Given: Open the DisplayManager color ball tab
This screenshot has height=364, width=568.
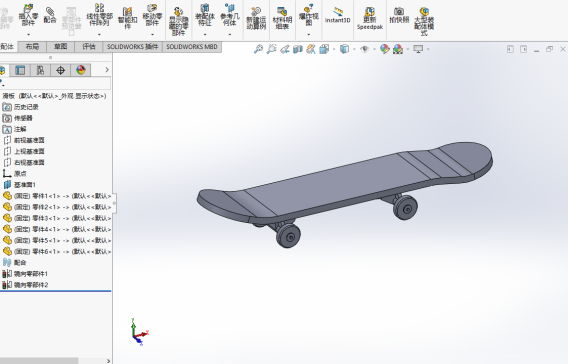Looking at the screenshot, I should [81, 70].
